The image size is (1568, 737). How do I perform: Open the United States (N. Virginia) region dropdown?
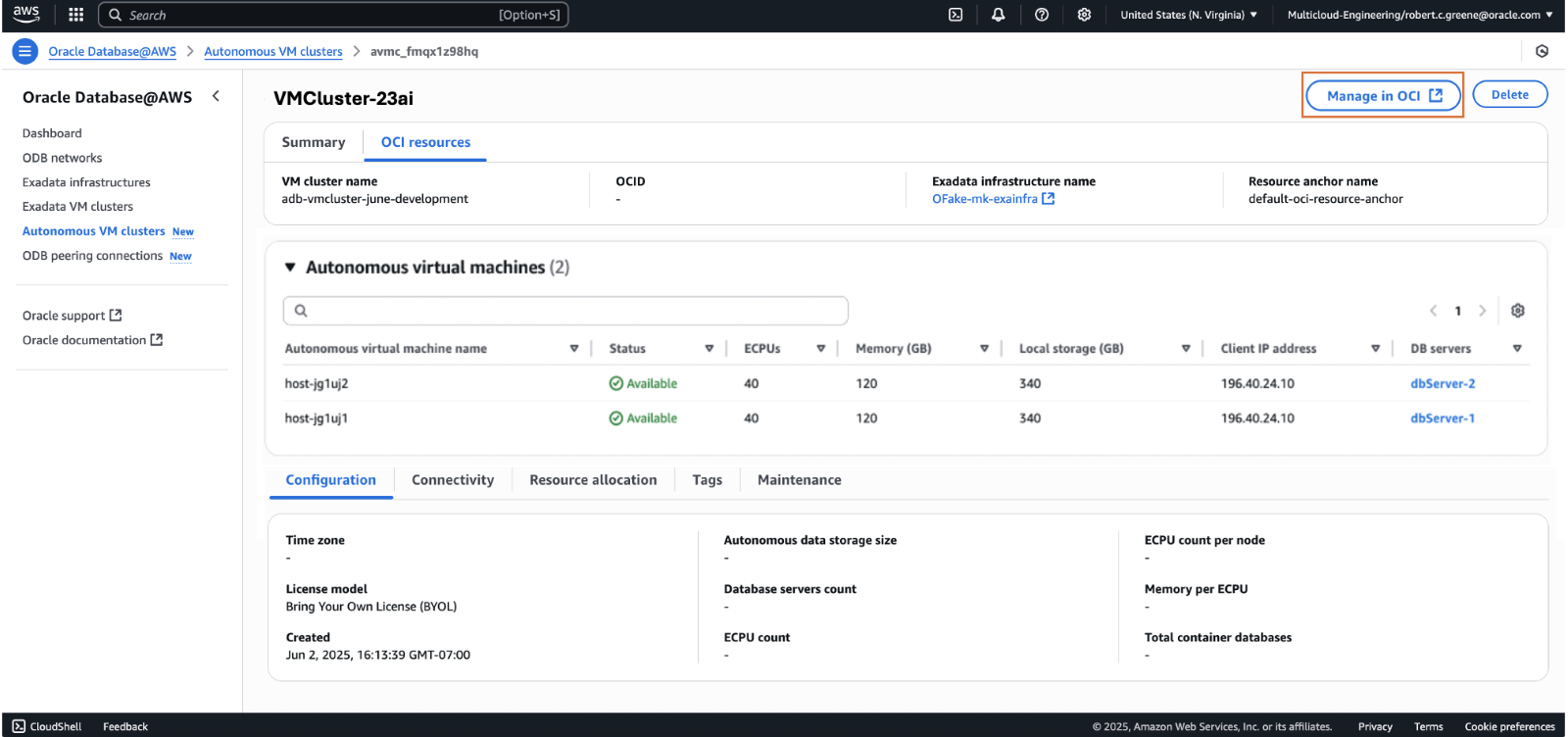[1188, 15]
